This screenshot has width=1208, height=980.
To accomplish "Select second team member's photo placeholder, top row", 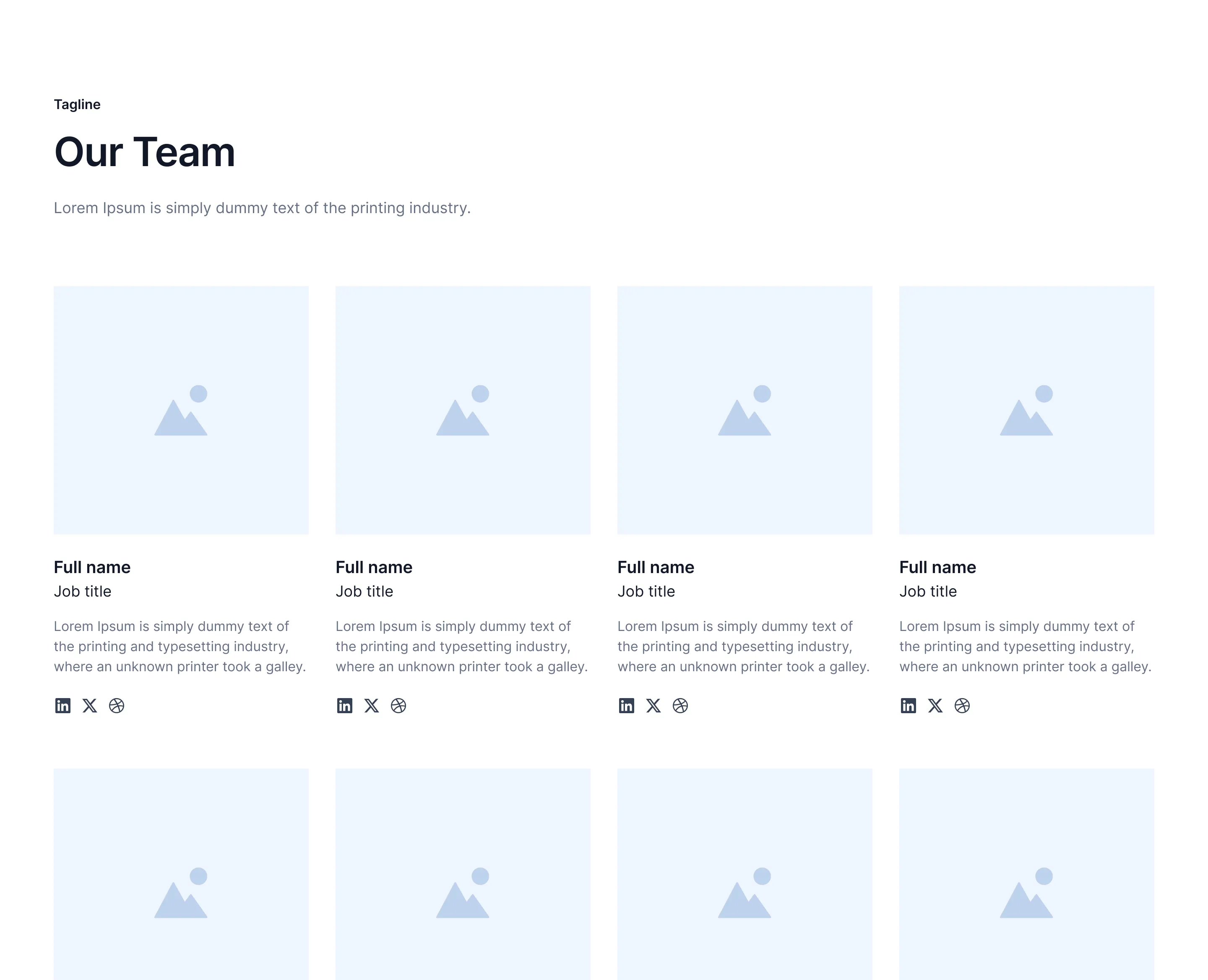I will click(463, 410).
